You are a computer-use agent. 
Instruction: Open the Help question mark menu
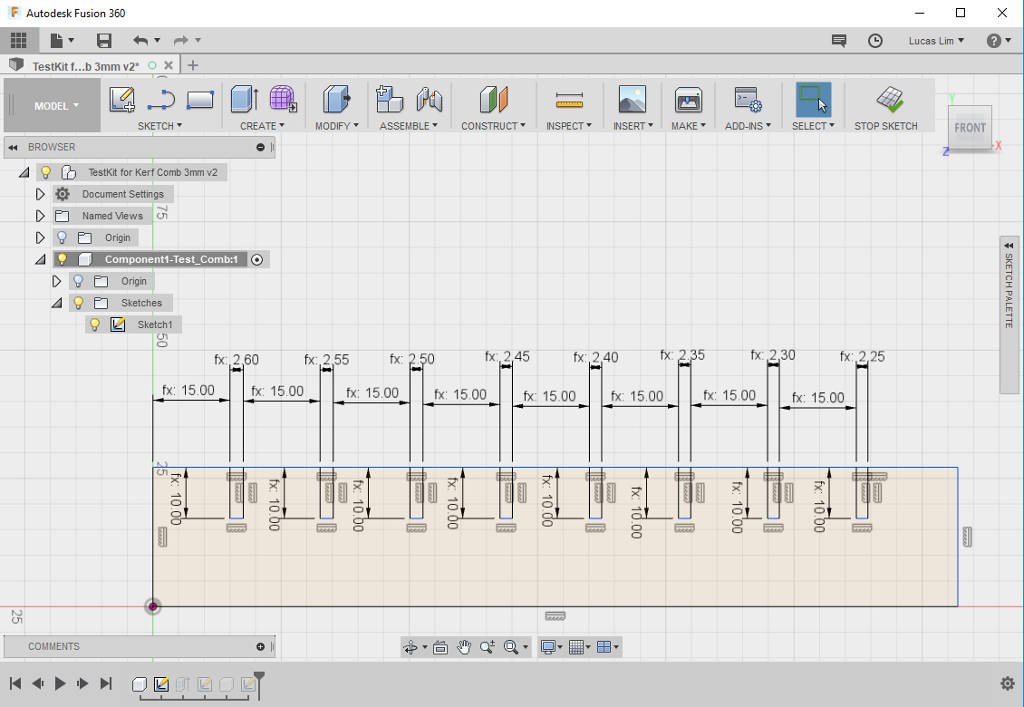998,40
